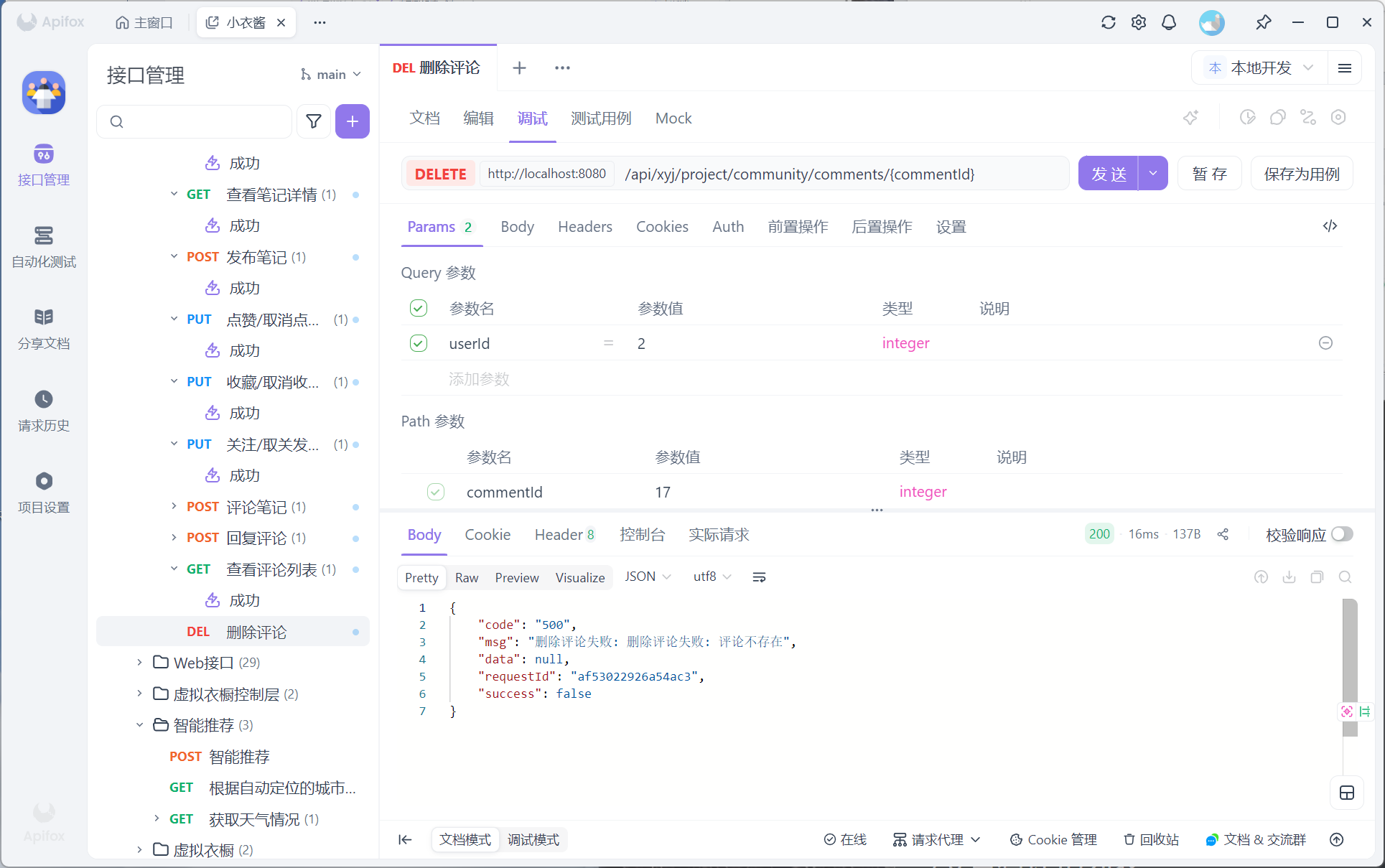The width and height of the screenshot is (1385, 868).
Task: Click the purple add-new plus button
Action: point(352,121)
